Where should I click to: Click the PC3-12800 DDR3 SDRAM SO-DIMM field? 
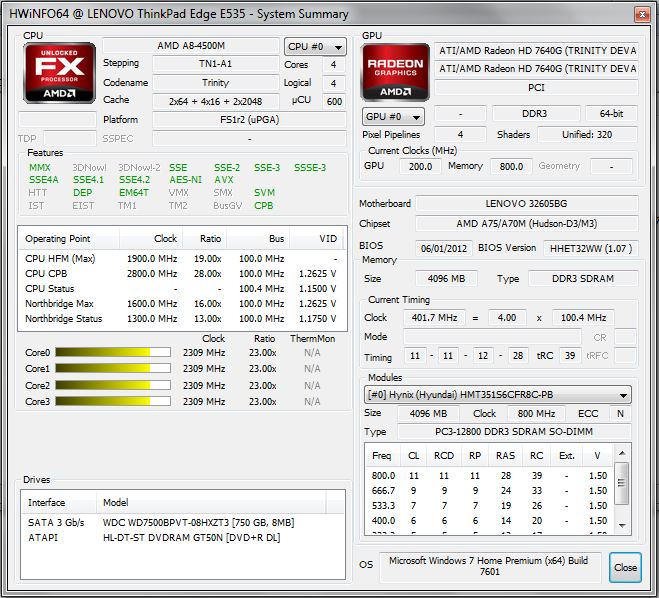514,432
